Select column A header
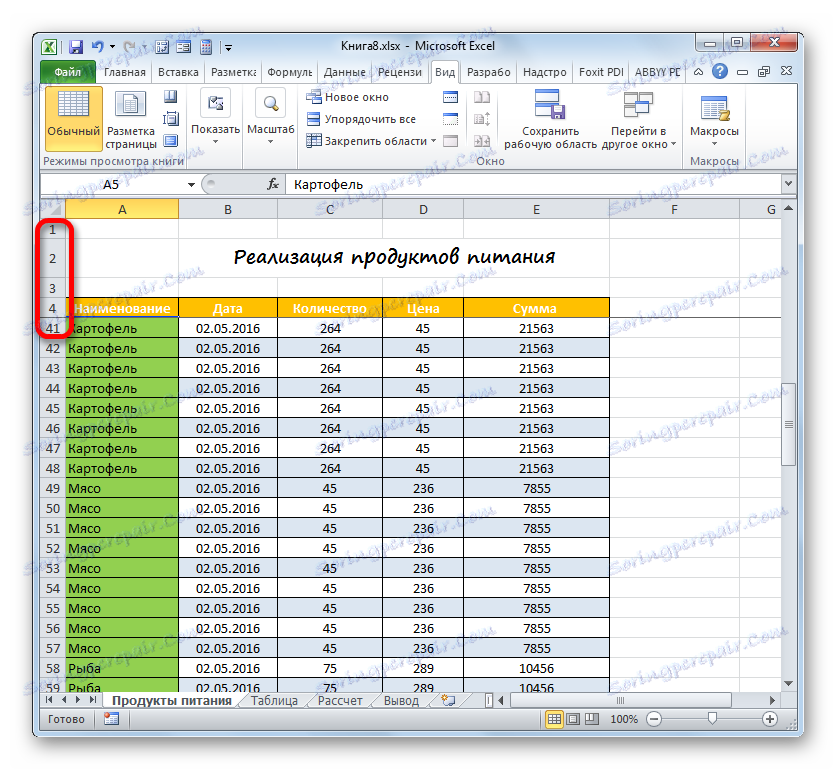The height and width of the screenshot is (770, 837). 122,209
